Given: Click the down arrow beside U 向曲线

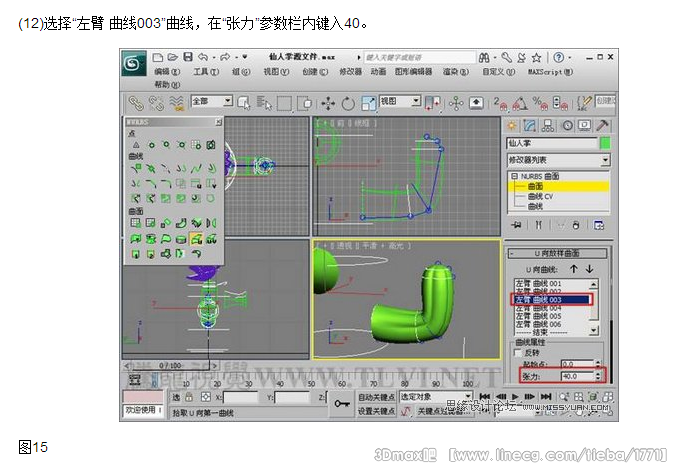Looking at the screenshot, I should click(x=589, y=269).
